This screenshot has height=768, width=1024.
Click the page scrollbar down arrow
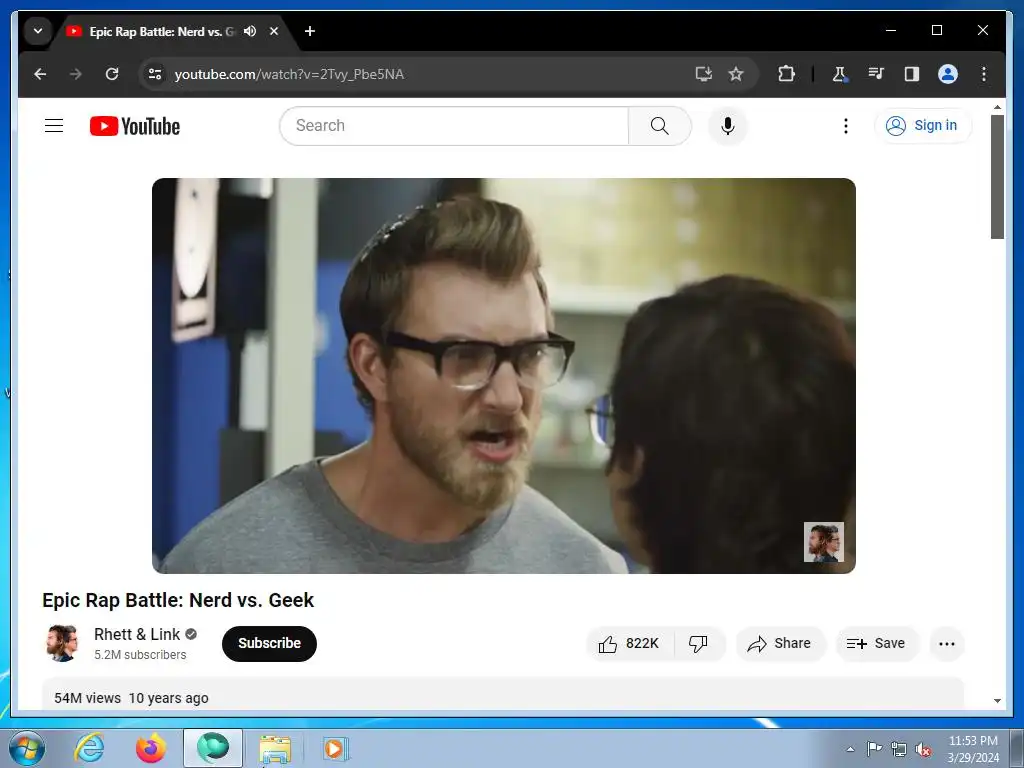[x=997, y=701]
